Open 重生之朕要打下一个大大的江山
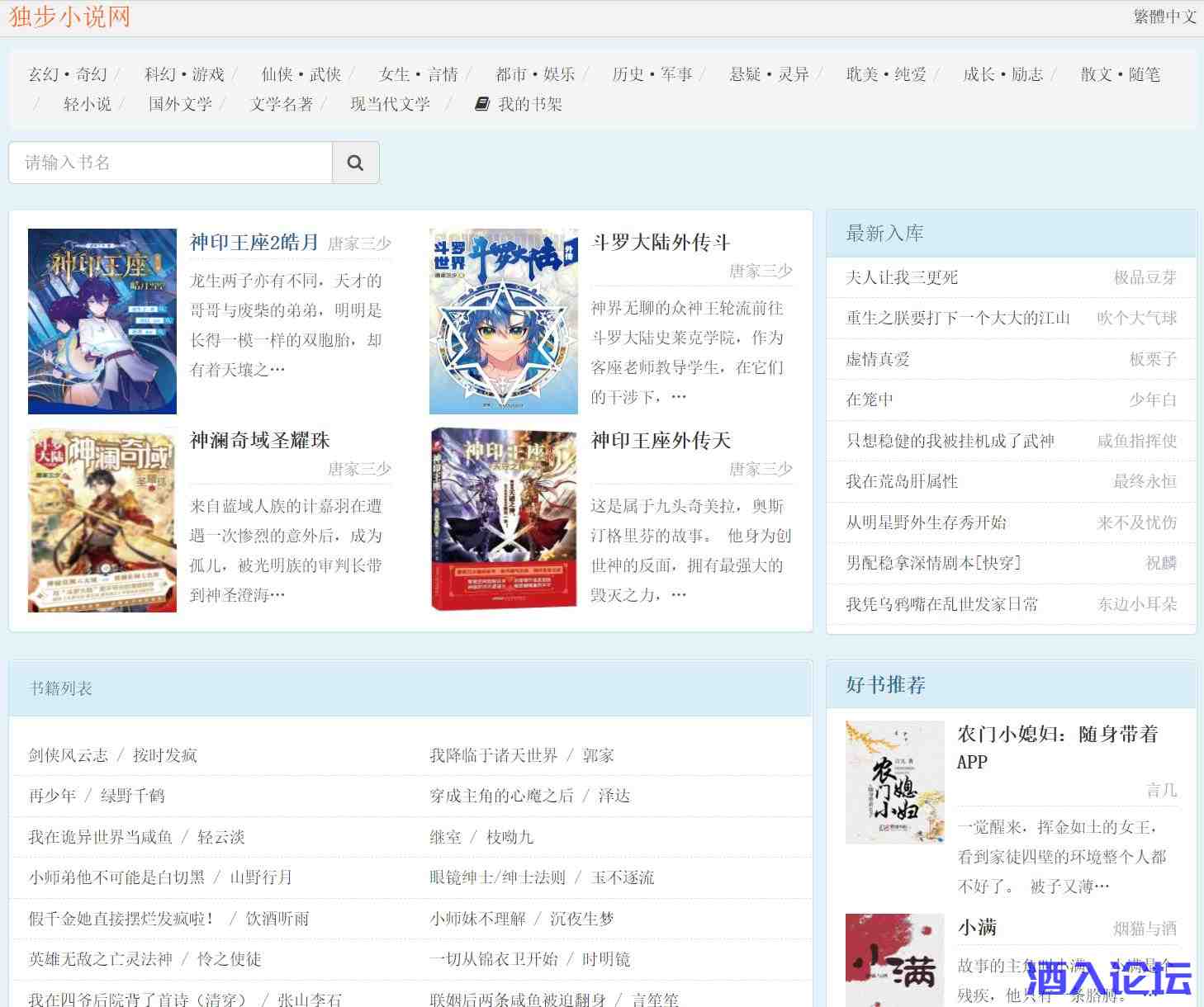The height and width of the screenshot is (1007, 1204). pyautogui.click(x=958, y=318)
